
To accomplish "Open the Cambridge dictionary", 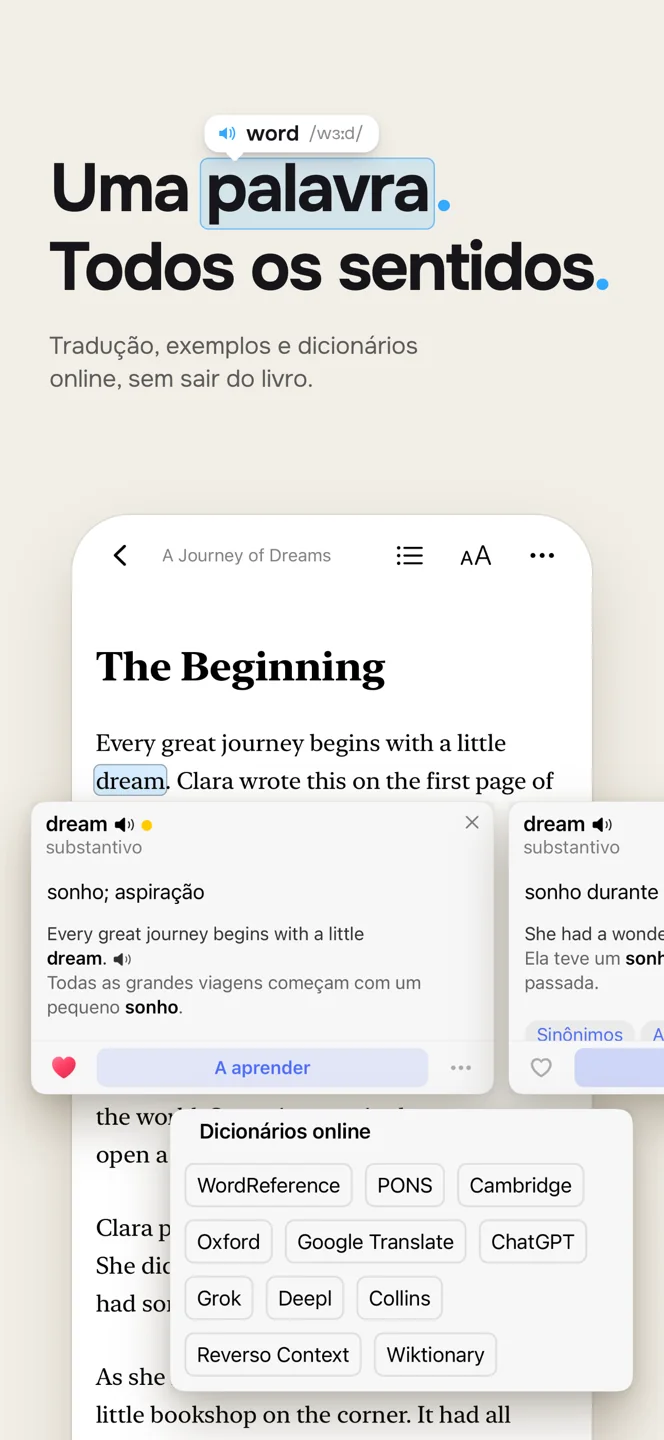I will 520,1185.
